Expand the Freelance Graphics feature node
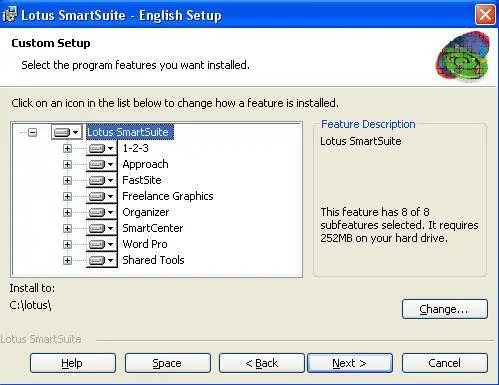Viewport: 499px width, 385px height. tap(67, 196)
